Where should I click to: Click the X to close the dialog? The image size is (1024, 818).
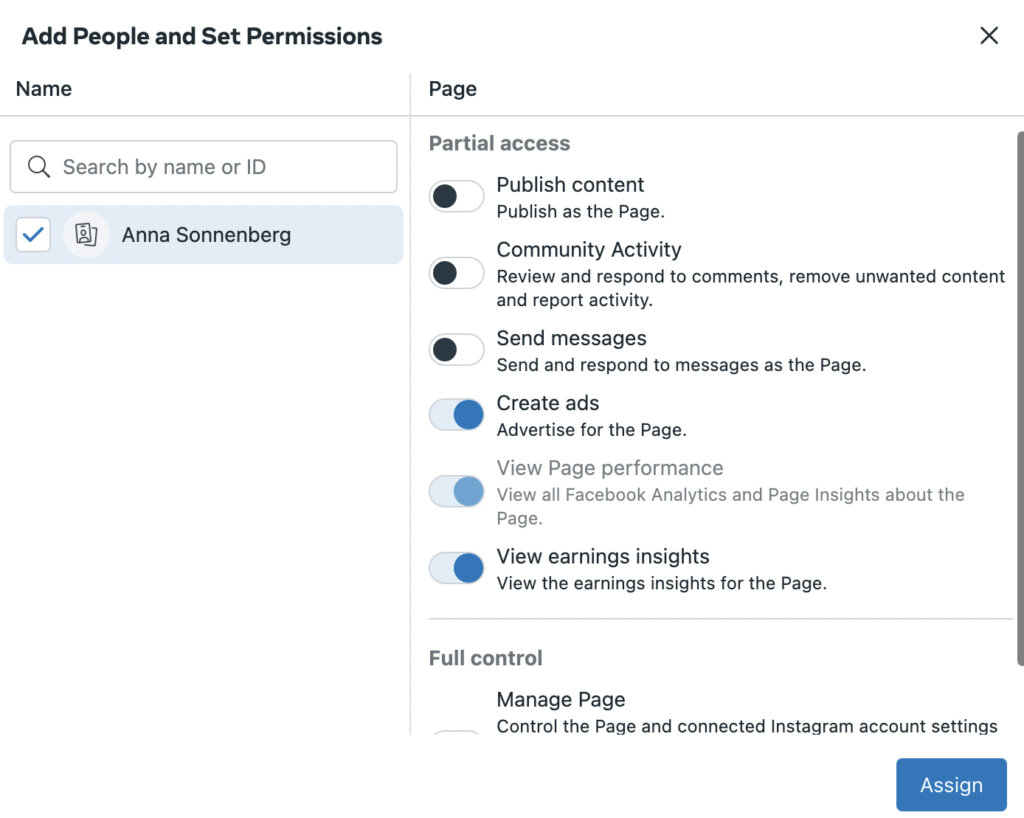pos(989,35)
